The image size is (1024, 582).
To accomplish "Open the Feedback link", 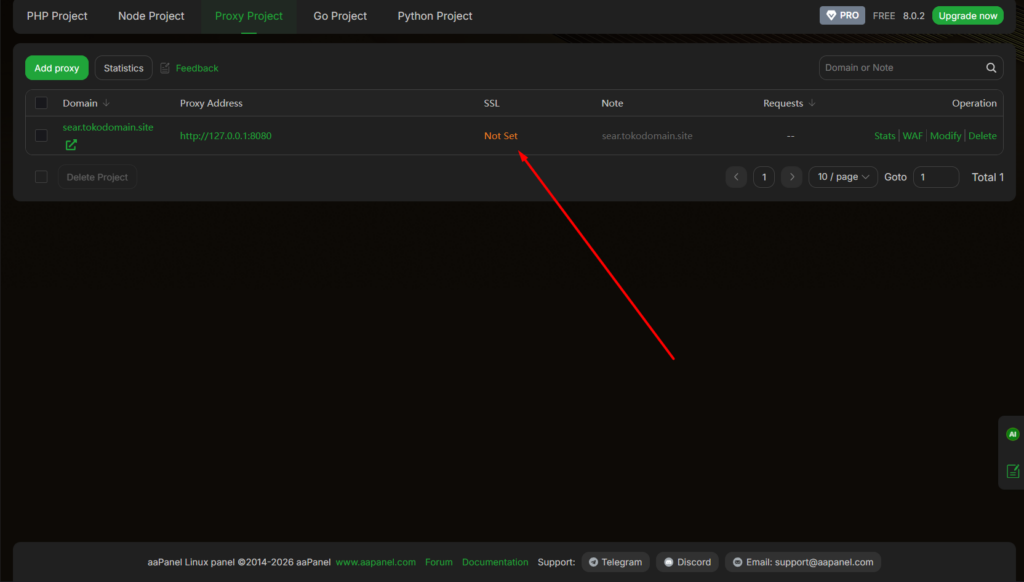I will point(197,68).
